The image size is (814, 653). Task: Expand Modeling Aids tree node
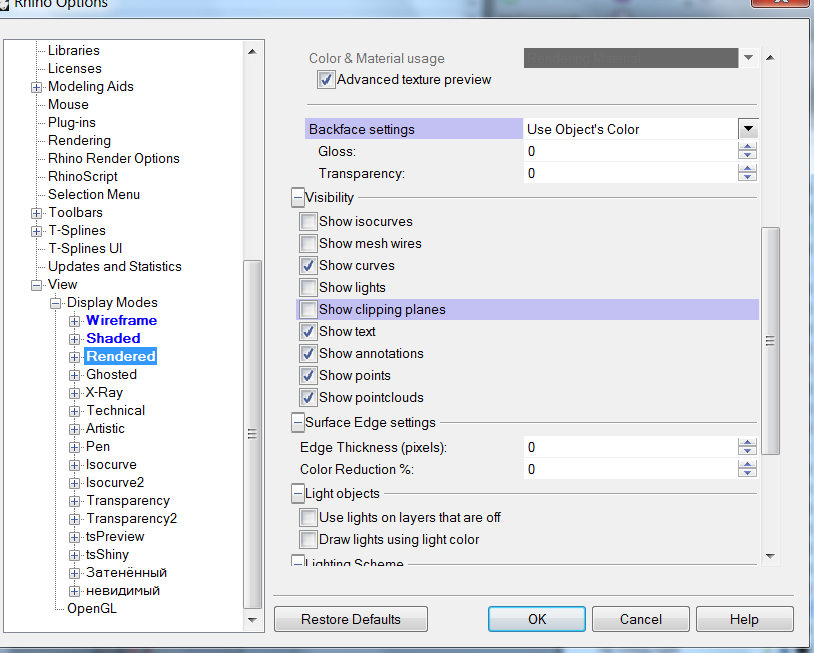point(36,87)
